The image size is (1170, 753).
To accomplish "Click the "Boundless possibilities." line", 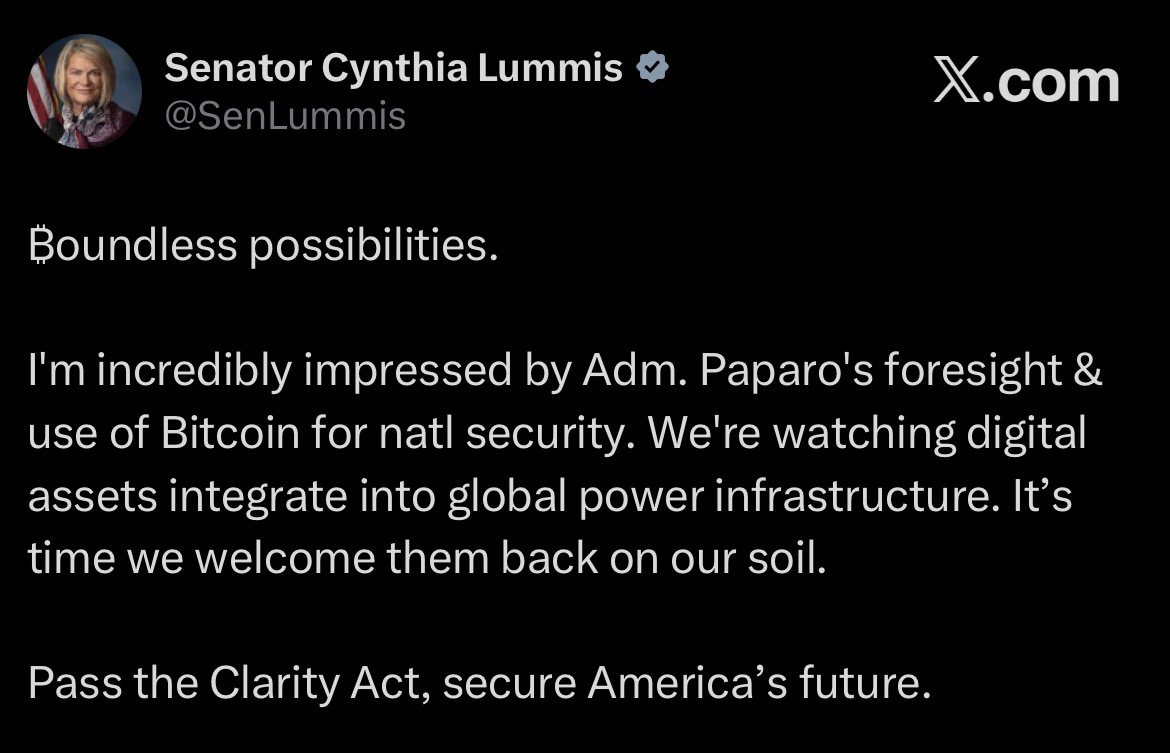I will click(x=262, y=246).
